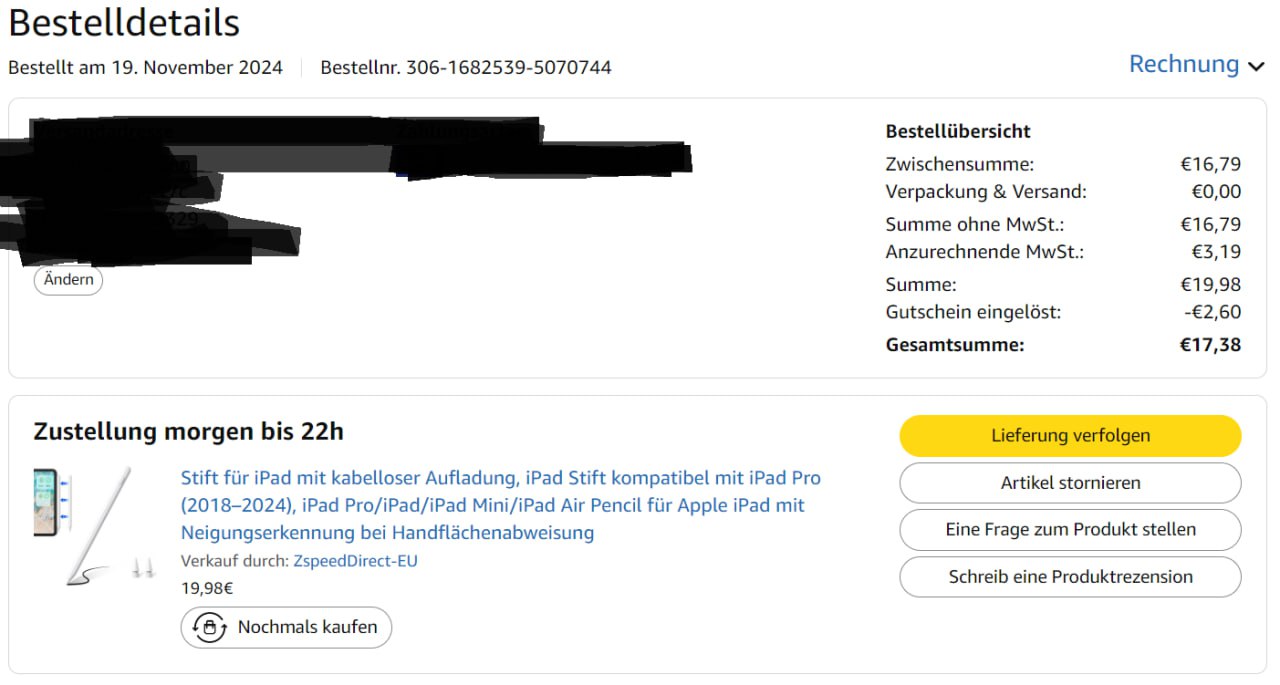Click Artikel stornieren button
Image resolution: width=1280 pixels, height=685 pixels.
[1070, 483]
